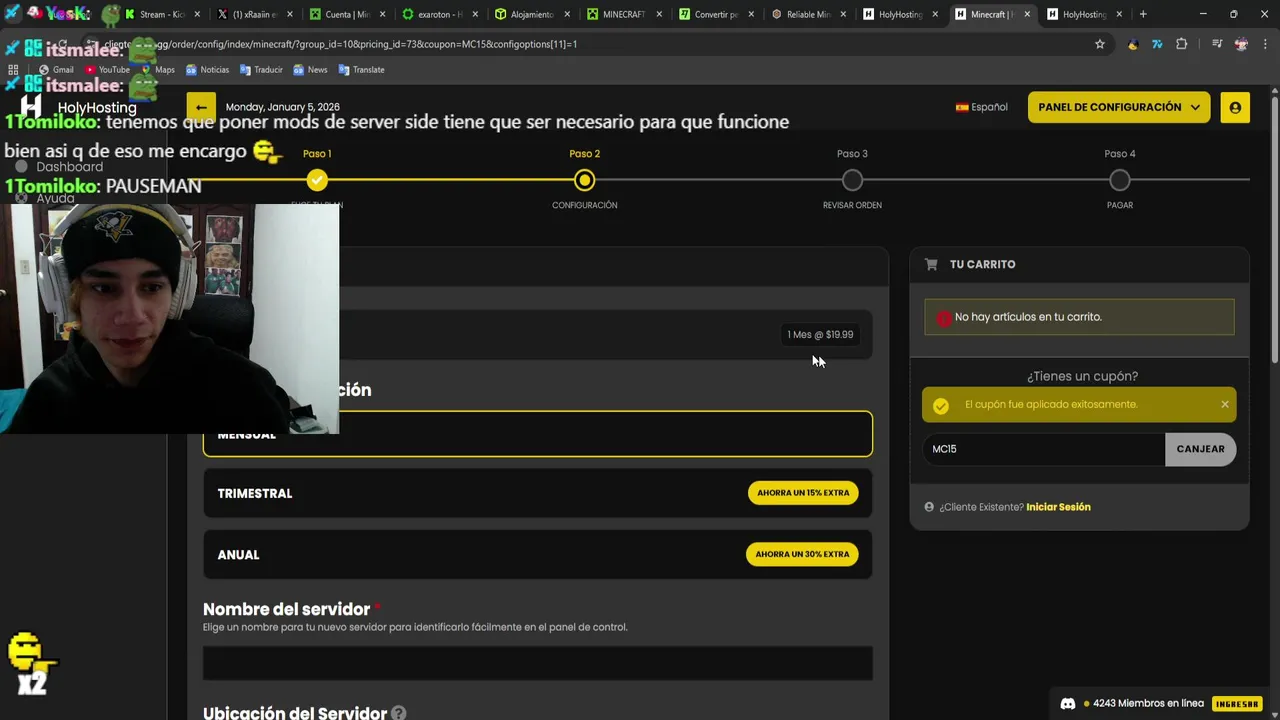Click the Ingresar Discord button
The image size is (1280, 720).
pos(1236,704)
